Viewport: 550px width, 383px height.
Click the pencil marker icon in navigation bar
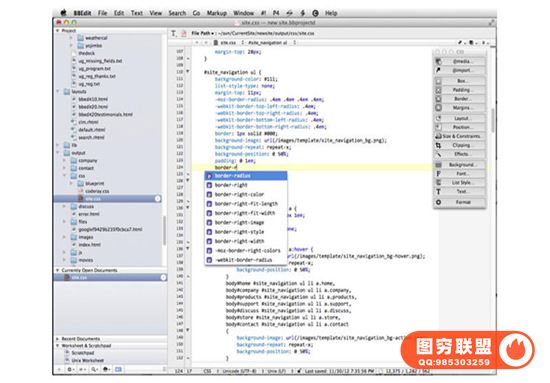coord(461,42)
